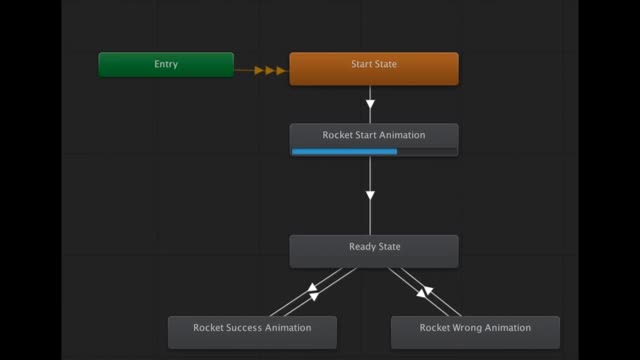Select the Rocket Start Animation state
This screenshot has width=640, height=360.
point(374,140)
